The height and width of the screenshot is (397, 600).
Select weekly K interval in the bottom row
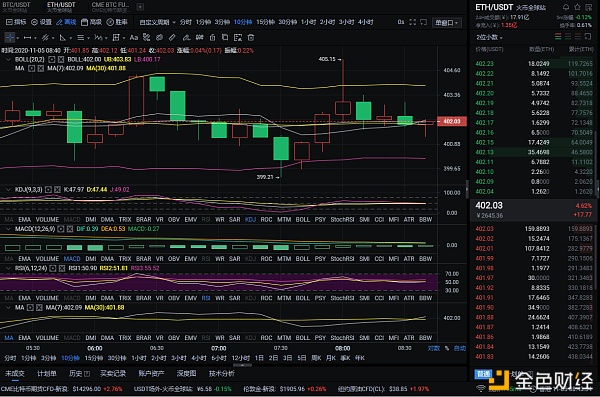[316, 358]
